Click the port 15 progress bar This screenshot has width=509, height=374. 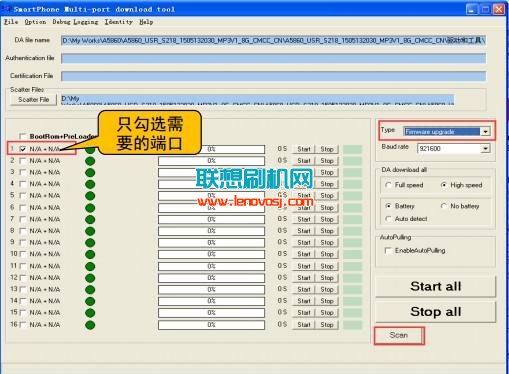coord(211,313)
